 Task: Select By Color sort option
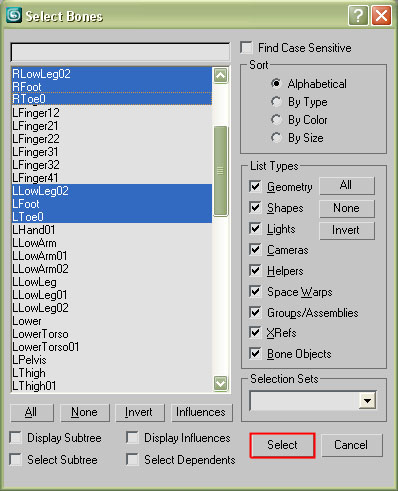tap(276, 119)
